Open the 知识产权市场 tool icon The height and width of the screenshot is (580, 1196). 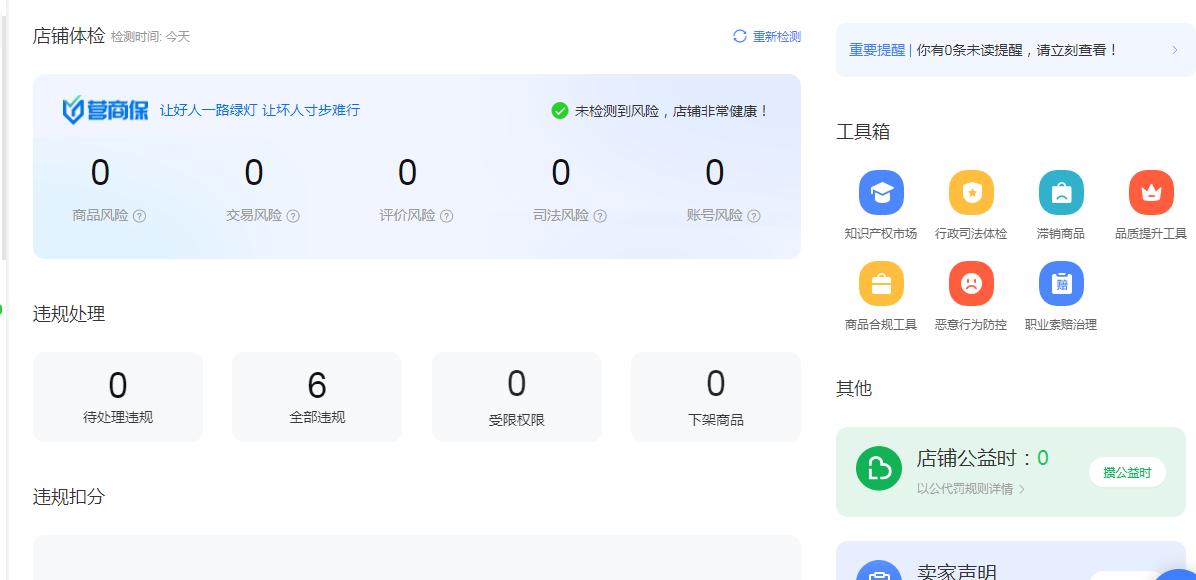(881, 193)
